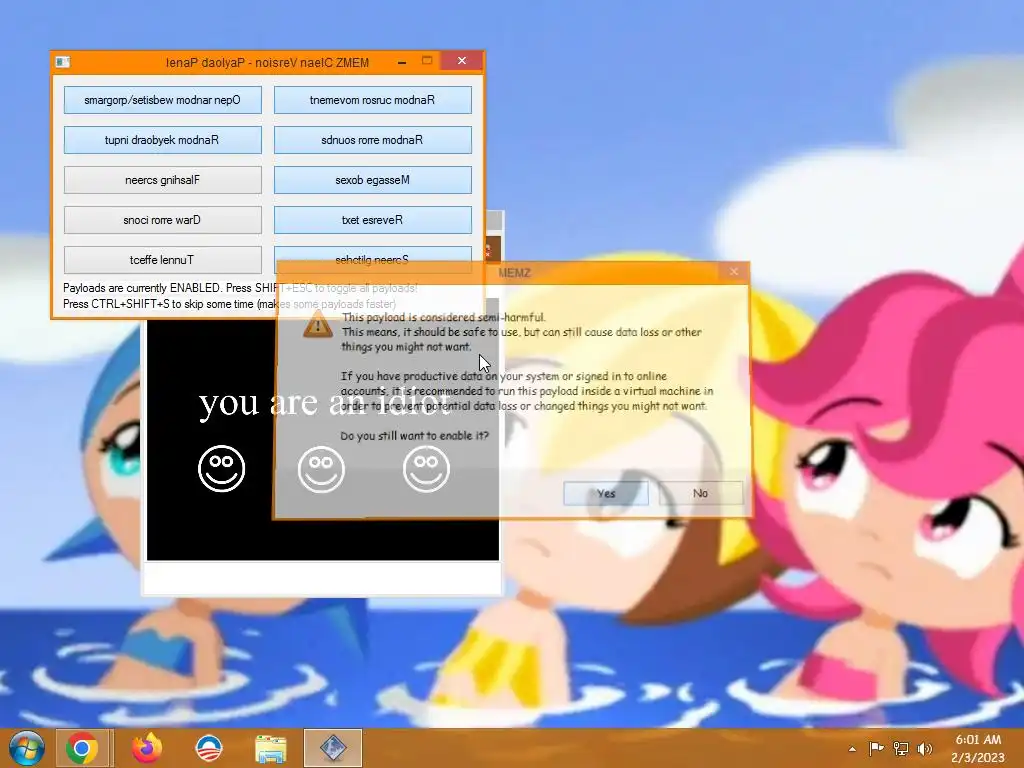
Task: Open the network status tray icon
Action: [x=901, y=749]
